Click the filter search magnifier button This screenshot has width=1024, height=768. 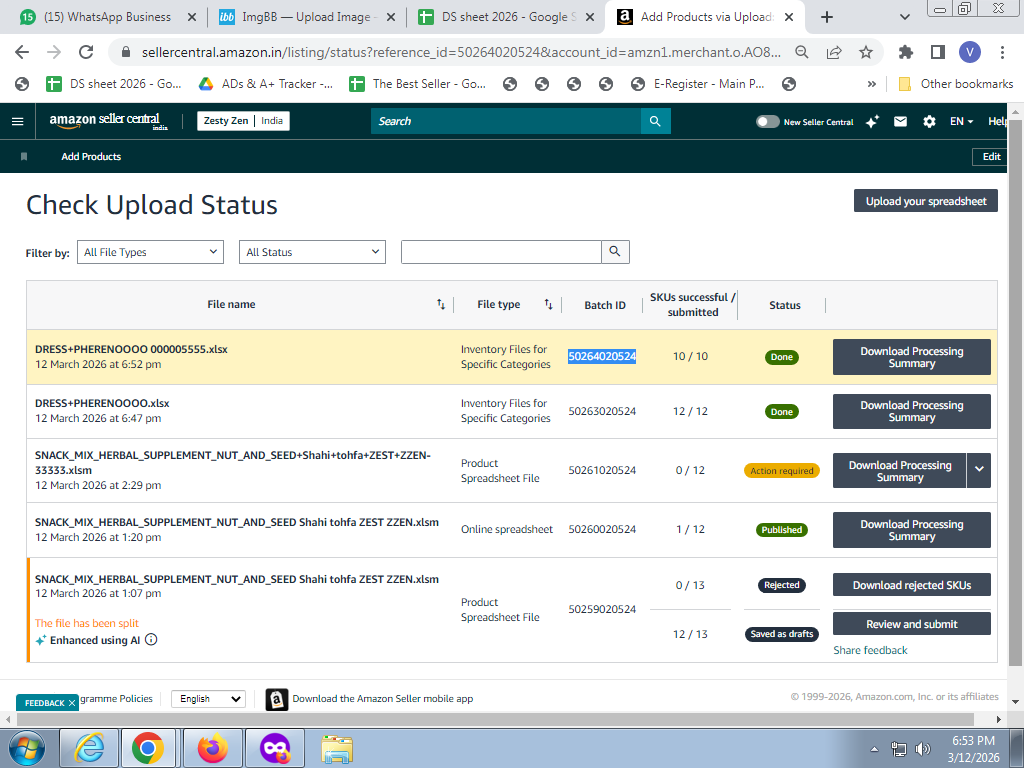point(615,251)
